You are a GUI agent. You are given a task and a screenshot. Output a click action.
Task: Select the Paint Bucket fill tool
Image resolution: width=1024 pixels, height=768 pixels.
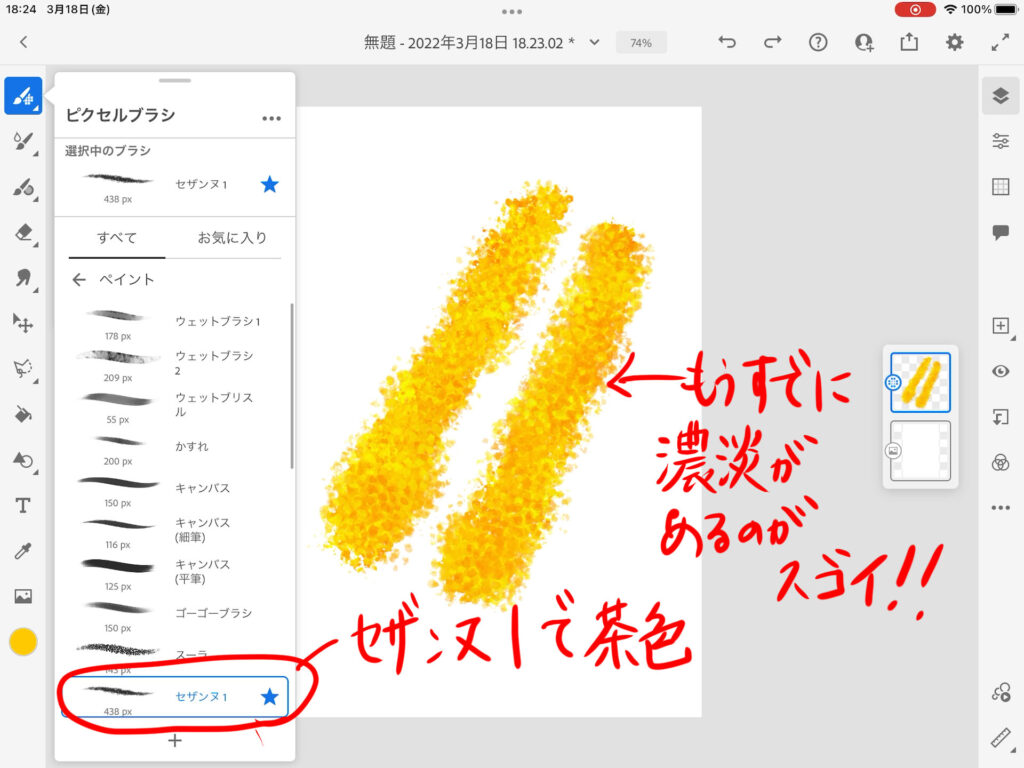(x=23, y=414)
